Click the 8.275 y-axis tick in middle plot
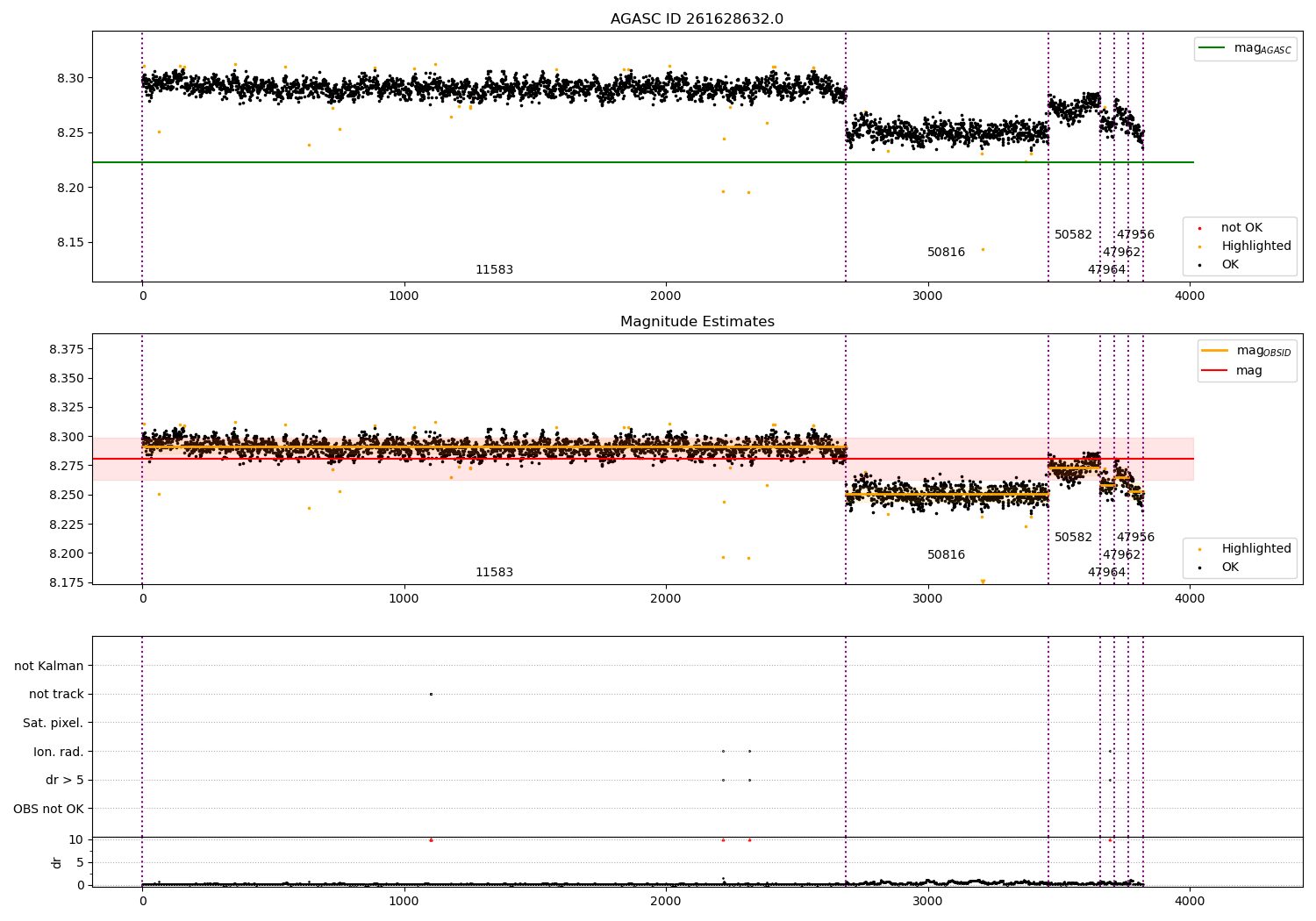Viewport: 1316px width, 921px height. click(x=67, y=466)
